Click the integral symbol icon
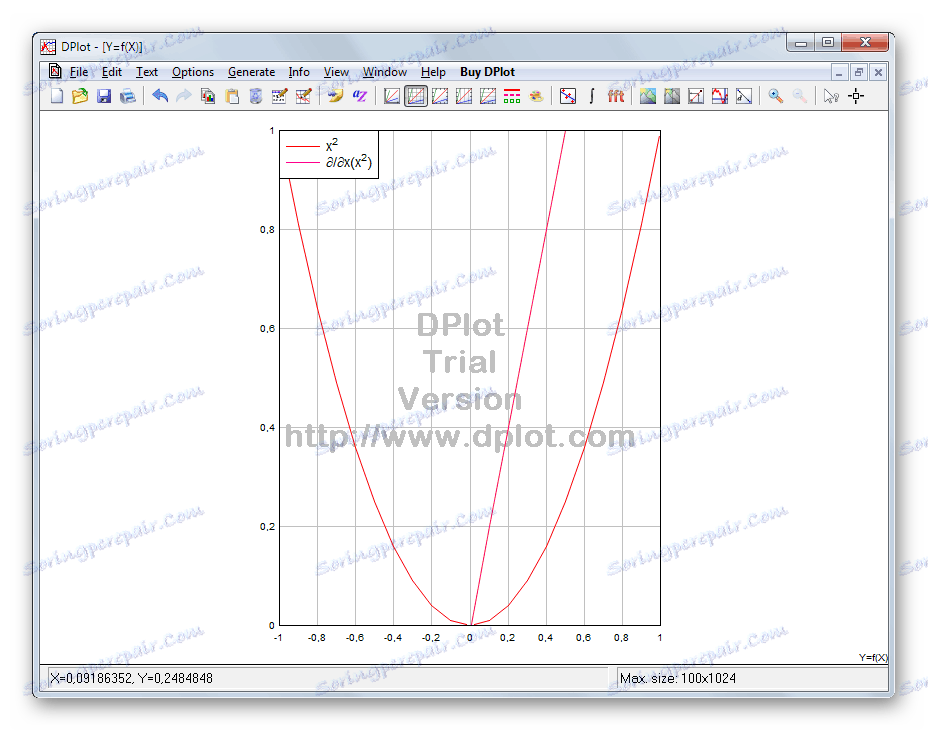Image resolution: width=928 pixels, height=731 pixels. tap(592, 96)
